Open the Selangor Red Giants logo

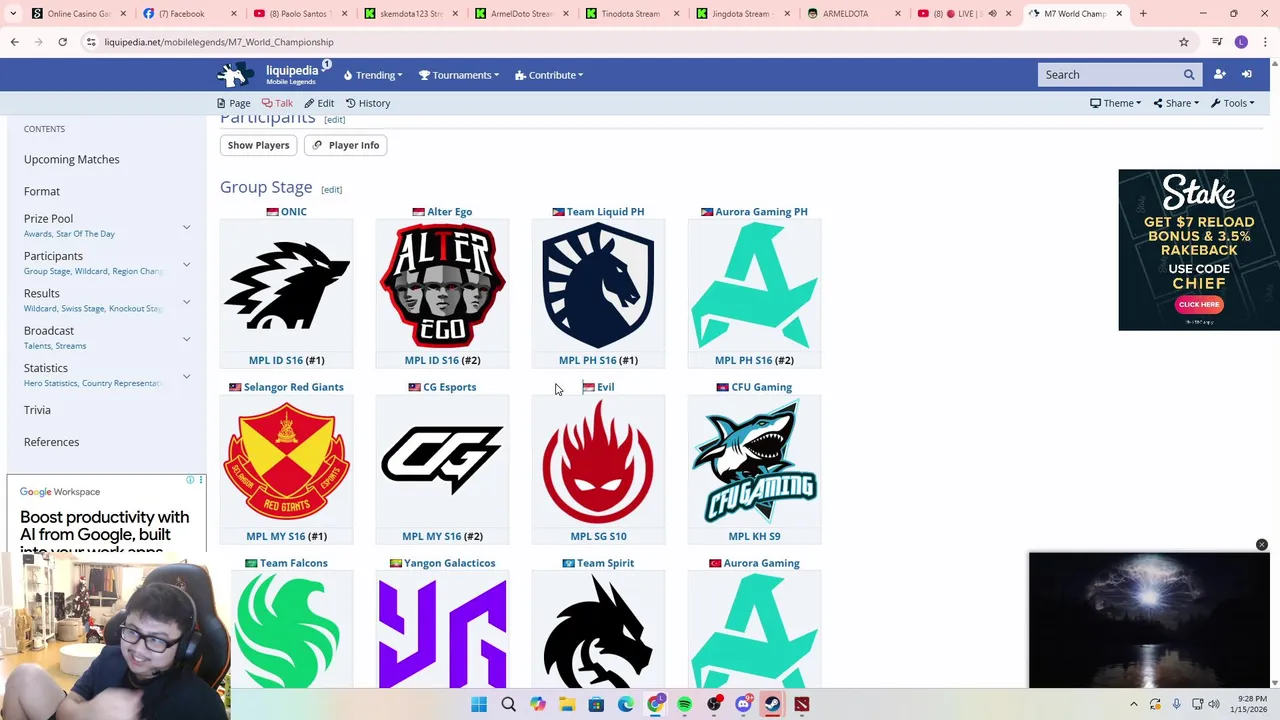click(x=286, y=461)
